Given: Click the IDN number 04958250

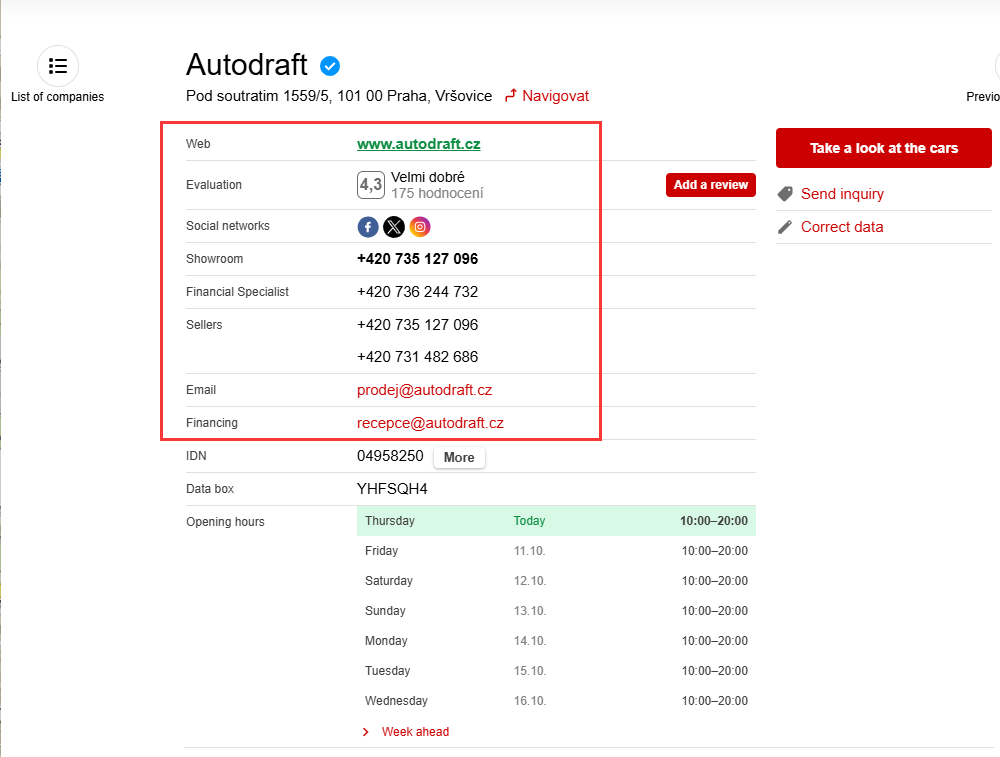Looking at the screenshot, I should pyautogui.click(x=390, y=456).
